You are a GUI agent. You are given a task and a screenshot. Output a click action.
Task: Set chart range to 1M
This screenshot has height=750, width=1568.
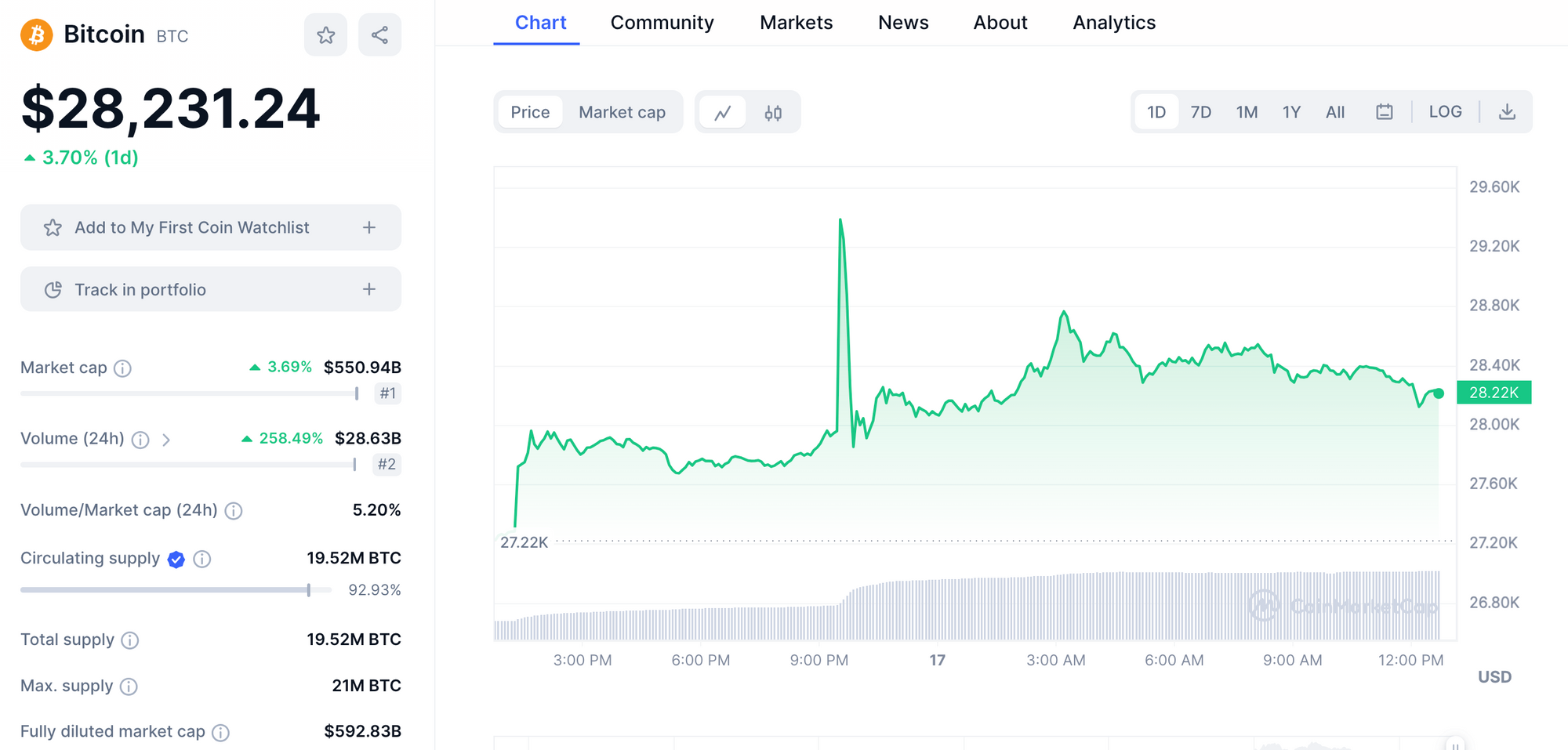point(1247,112)
